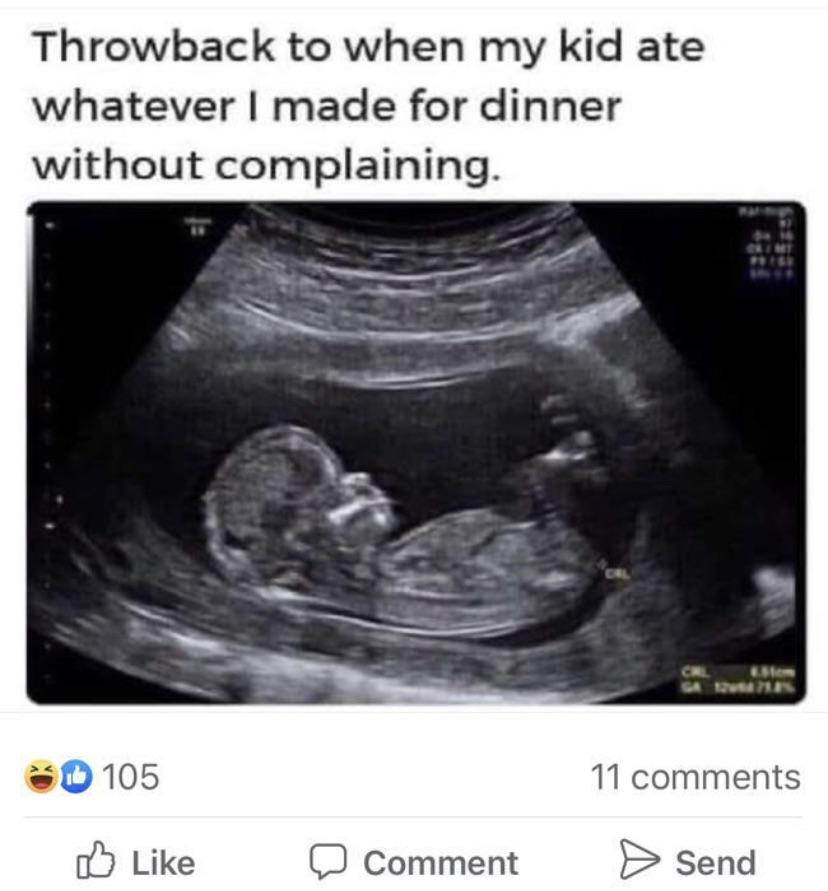Open the 105 reactions count list
This screenshot has height=891, width=828.
[x=131, y=777]
